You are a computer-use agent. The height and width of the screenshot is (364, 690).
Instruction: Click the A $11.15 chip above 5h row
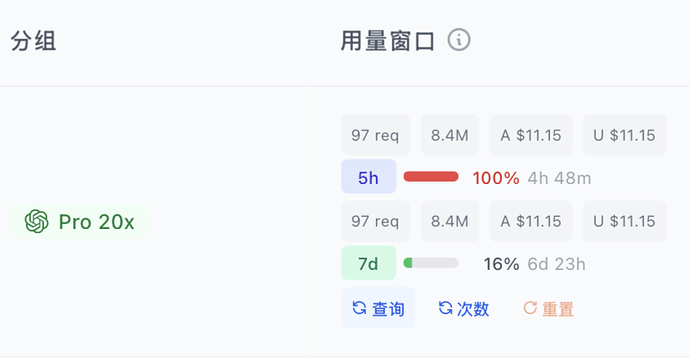(x=531, y=135)
